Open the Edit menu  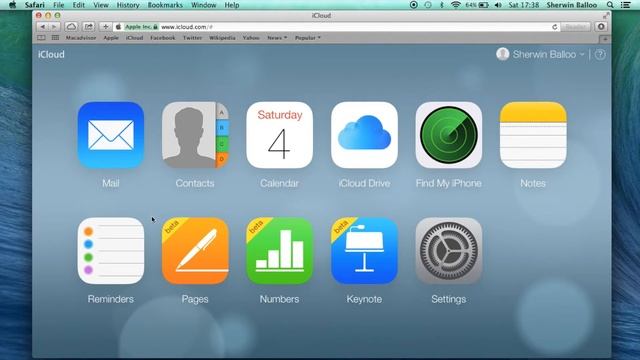[78, 5]
